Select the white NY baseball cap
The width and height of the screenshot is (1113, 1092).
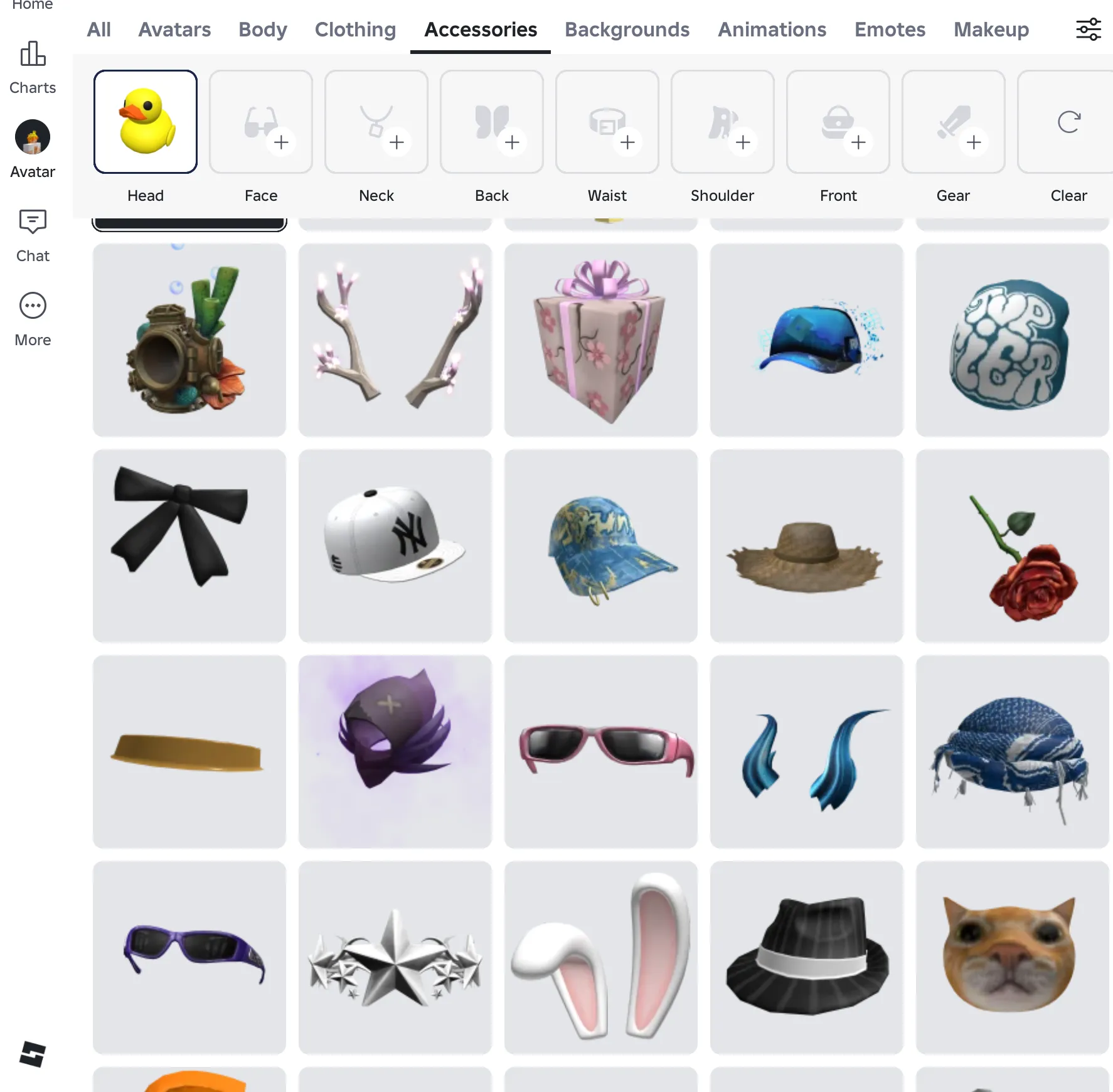point(395,546)
